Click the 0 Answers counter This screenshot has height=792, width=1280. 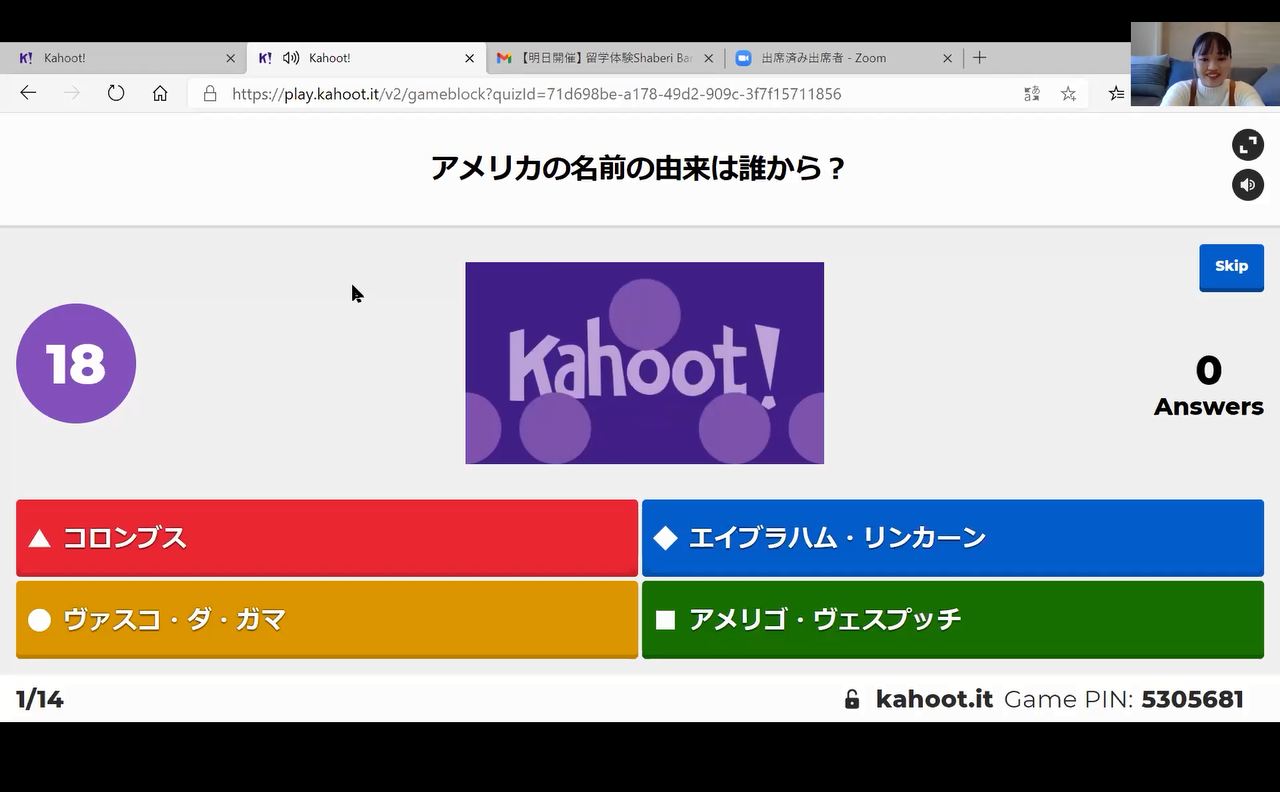coord(1208,385)
